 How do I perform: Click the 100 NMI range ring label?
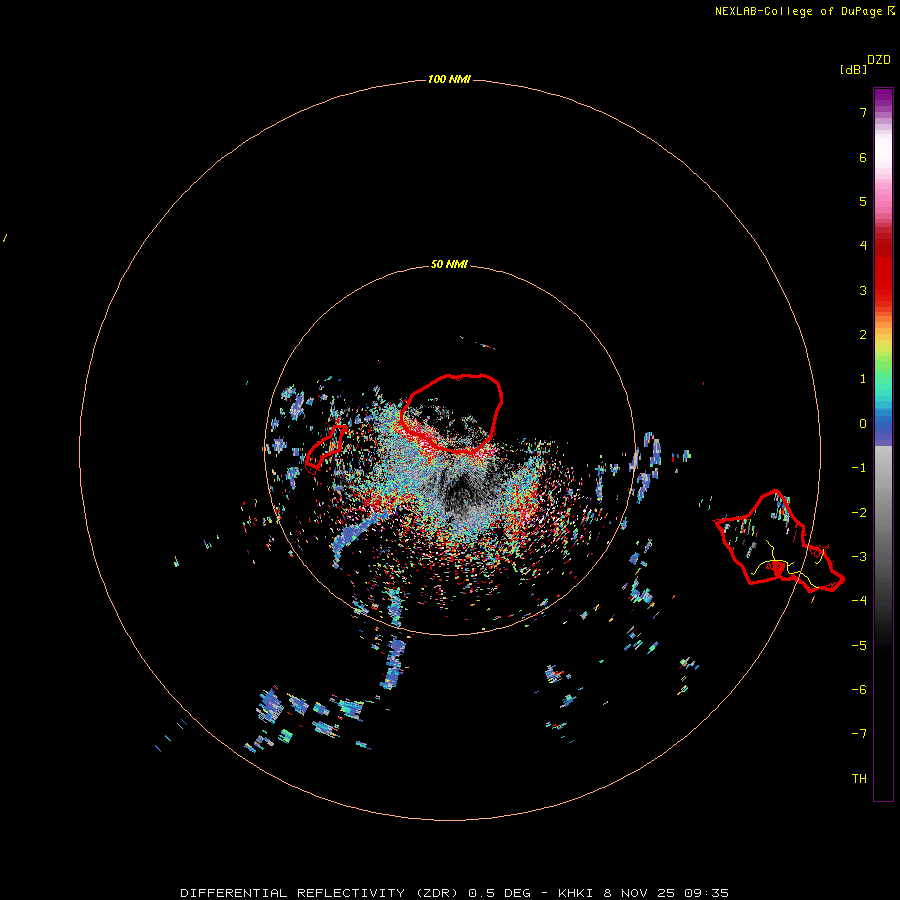[x=449, y=79]
